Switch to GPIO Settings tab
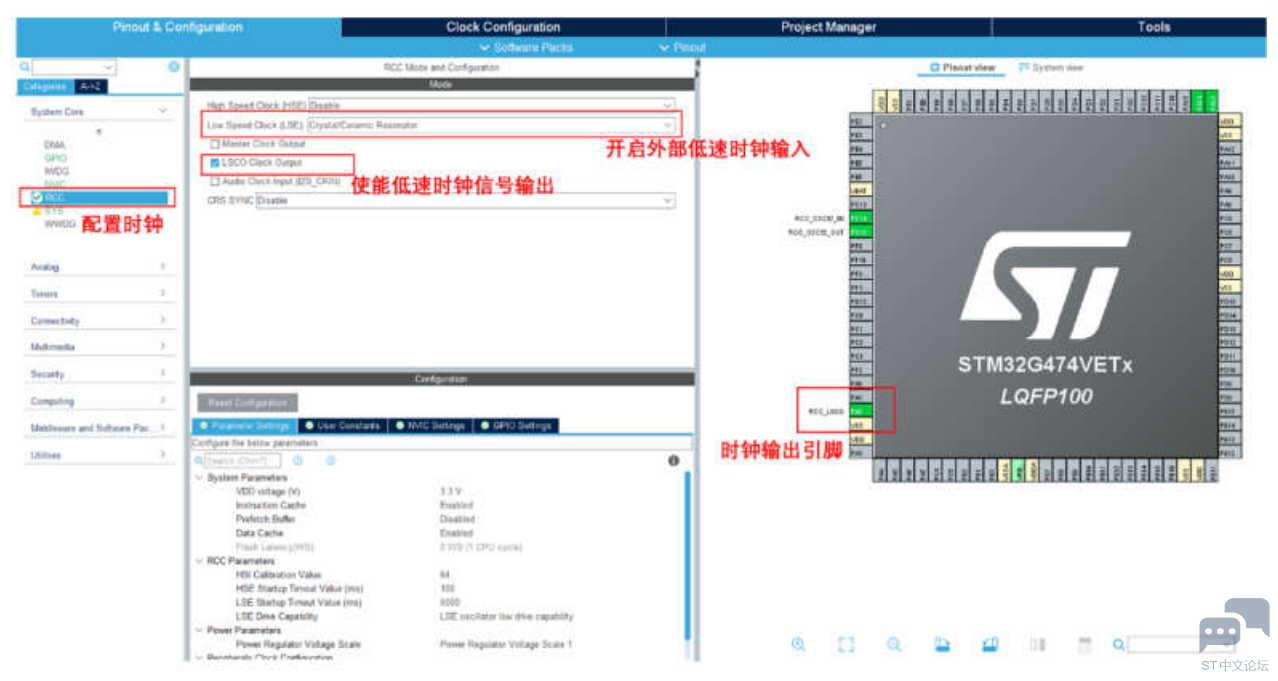 515,425
